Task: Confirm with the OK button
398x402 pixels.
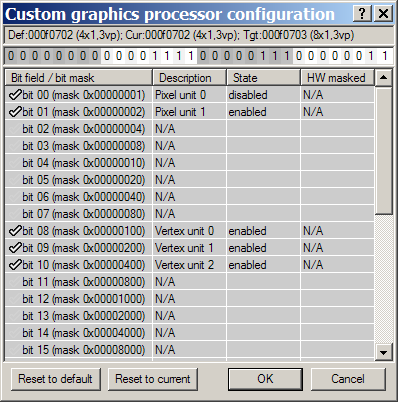Action: click(265, 379)
